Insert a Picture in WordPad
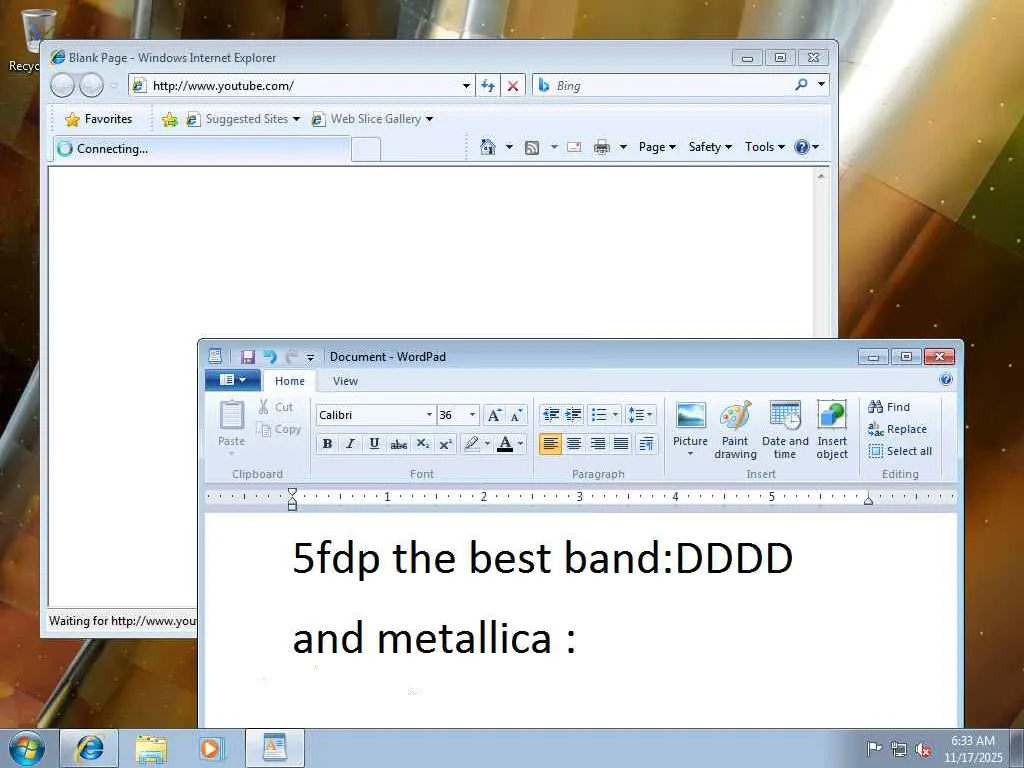Viewport: 1024px width, 768px height. coord(690,428)
